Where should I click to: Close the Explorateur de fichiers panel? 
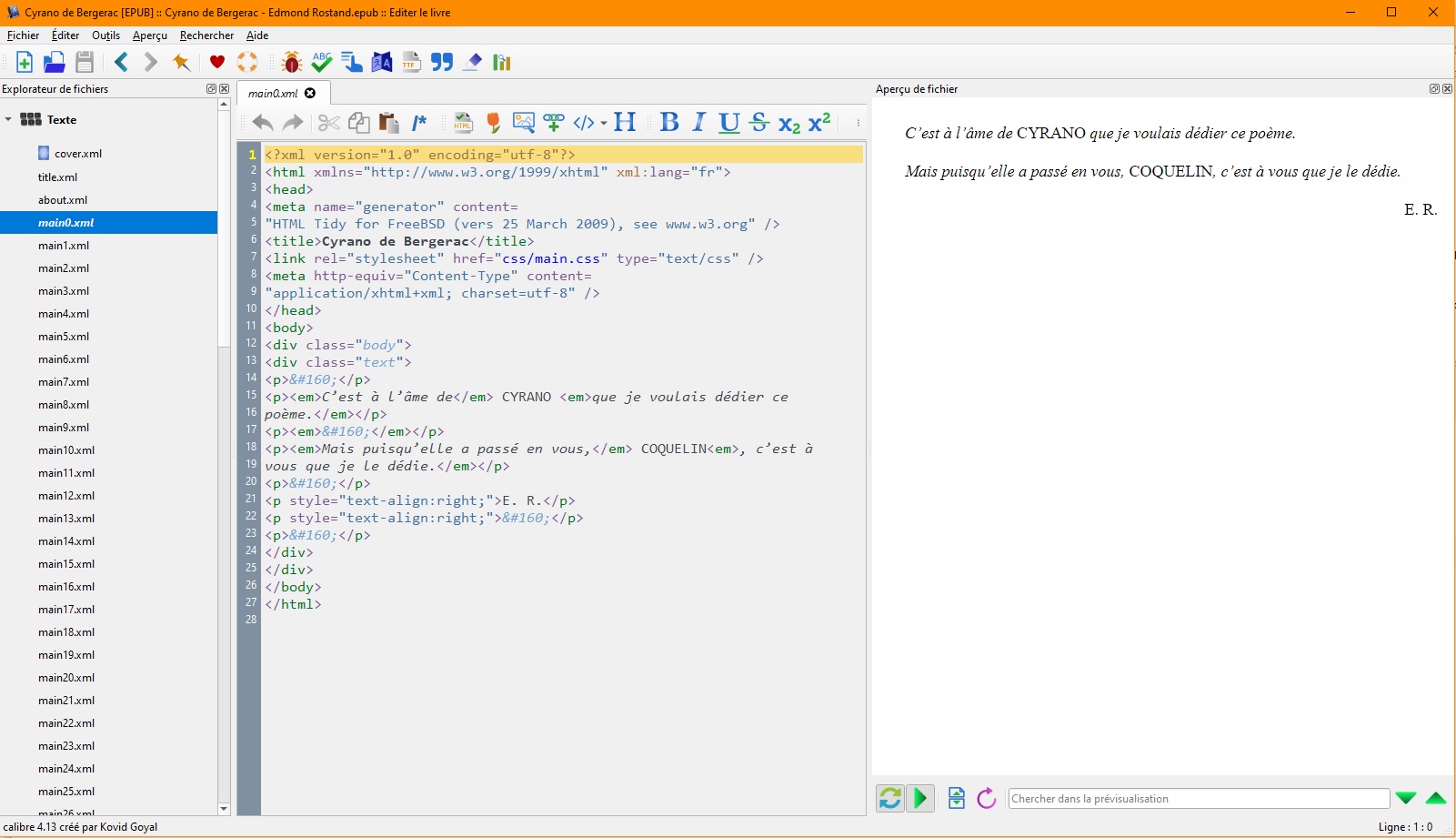tap(224, 89)
